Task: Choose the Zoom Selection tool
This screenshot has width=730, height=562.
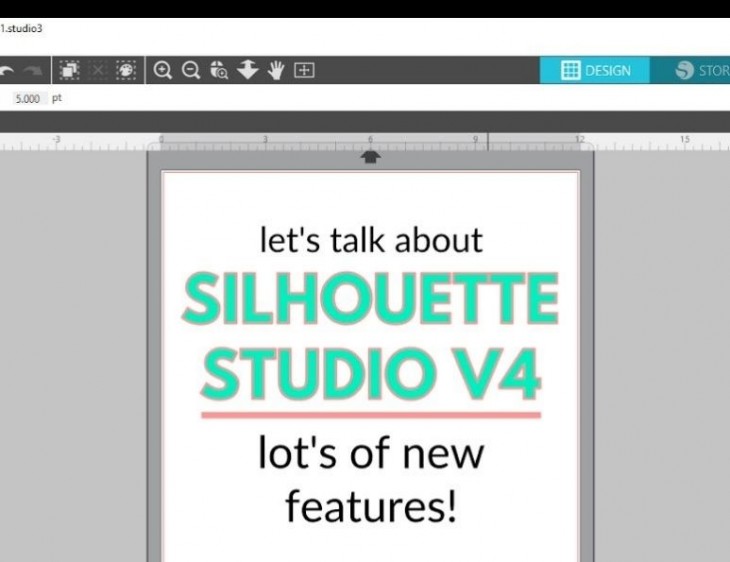Action: point(219,70)
